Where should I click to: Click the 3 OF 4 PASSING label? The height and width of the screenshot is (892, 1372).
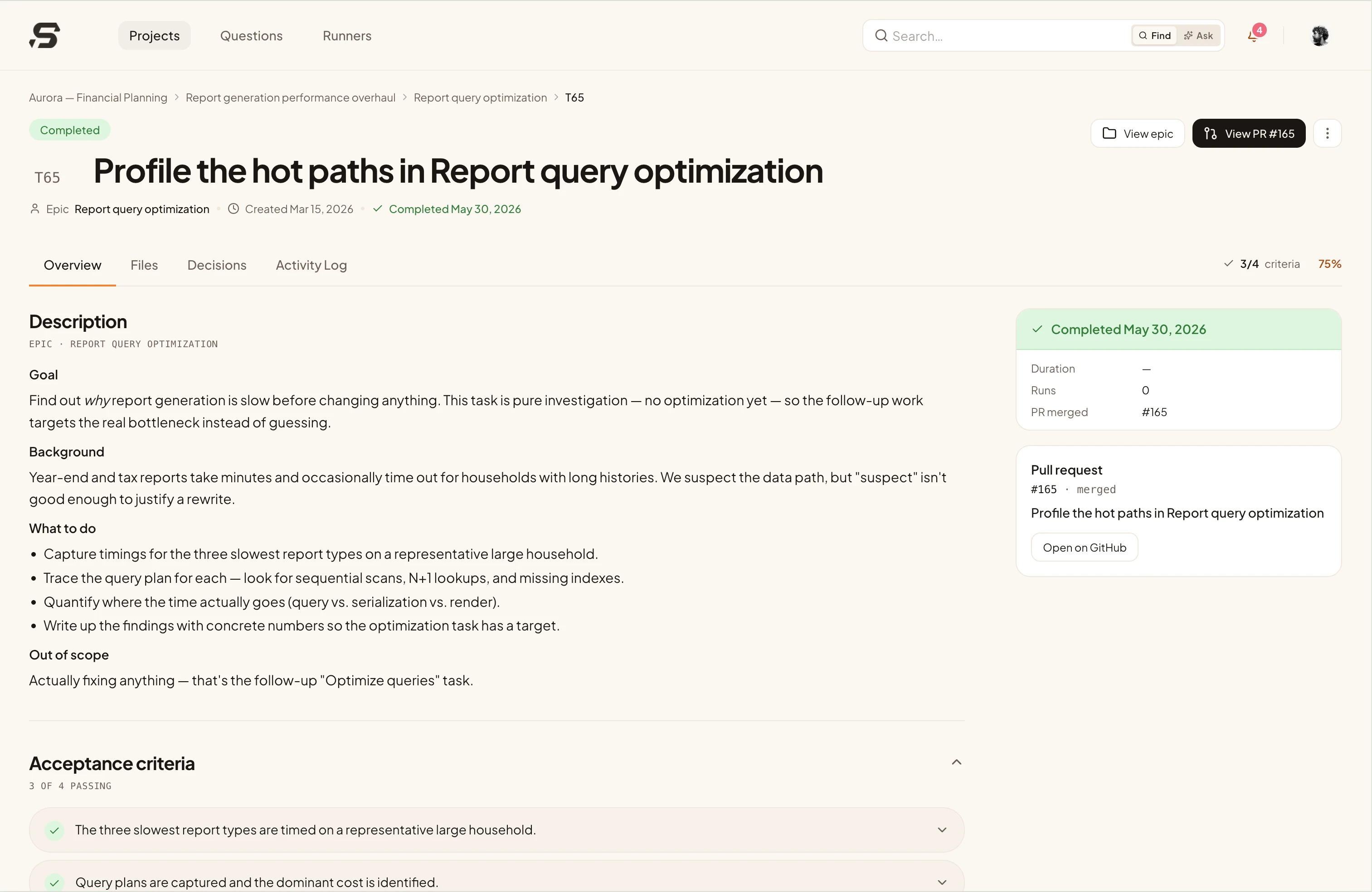[x=70, y=786]
